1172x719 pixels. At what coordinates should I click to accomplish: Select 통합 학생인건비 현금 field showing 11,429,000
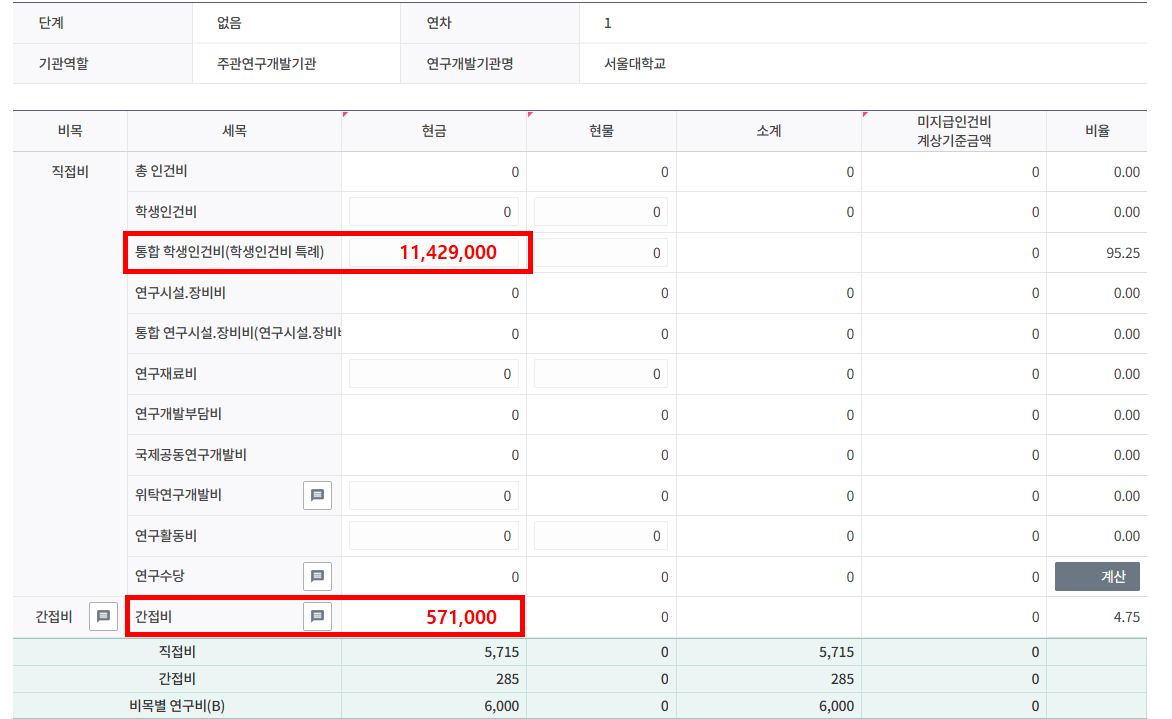coord(434,253)
